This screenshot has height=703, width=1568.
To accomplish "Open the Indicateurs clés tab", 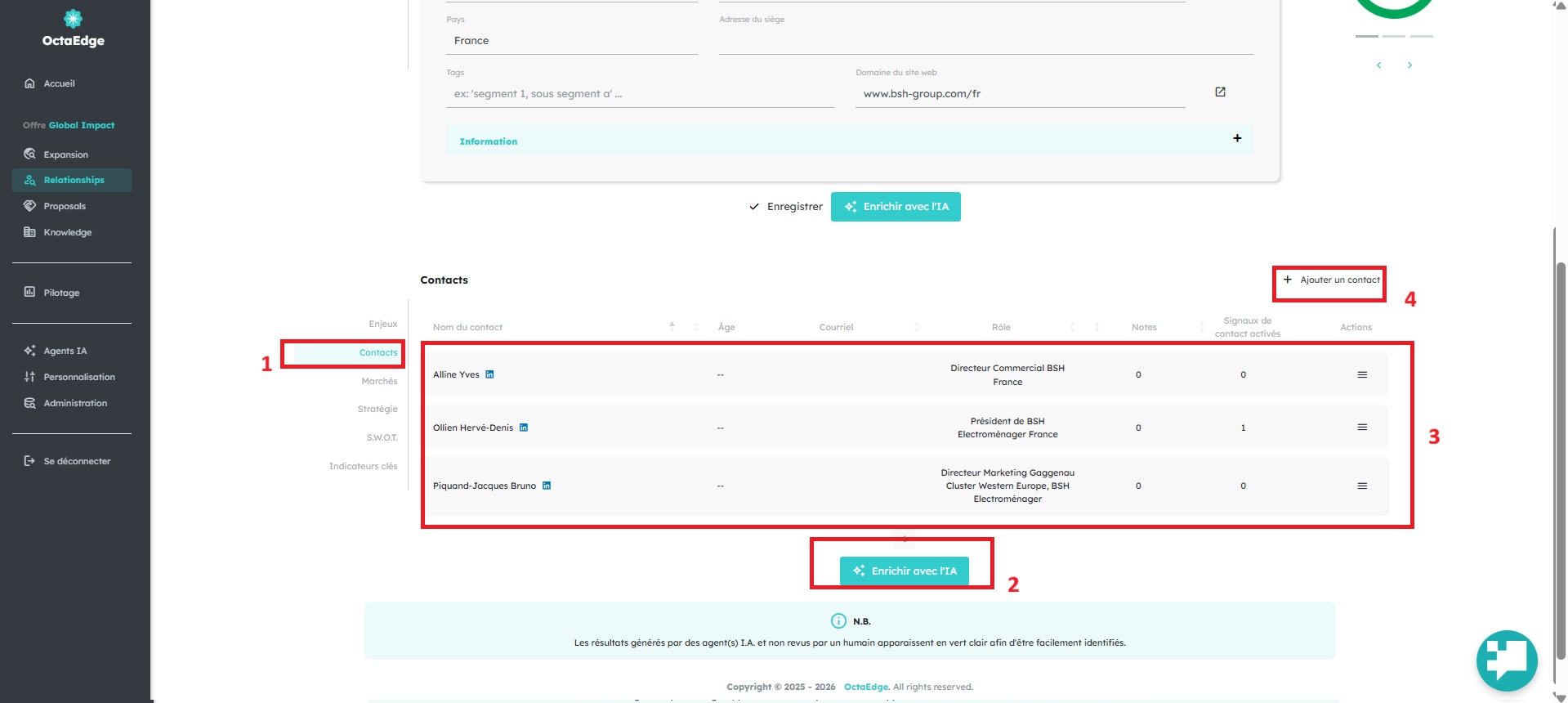I will (x=363, y=466).
